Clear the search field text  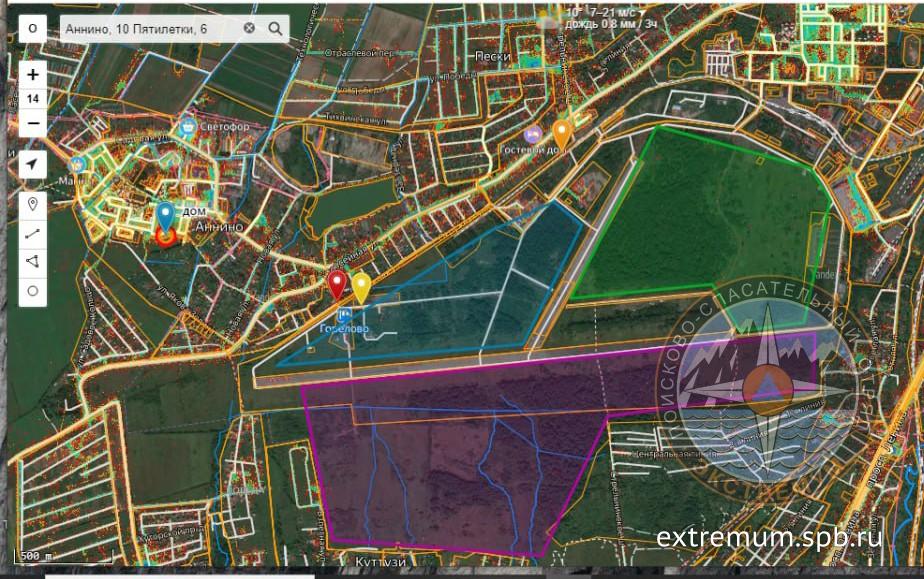[x=249, y=29]
